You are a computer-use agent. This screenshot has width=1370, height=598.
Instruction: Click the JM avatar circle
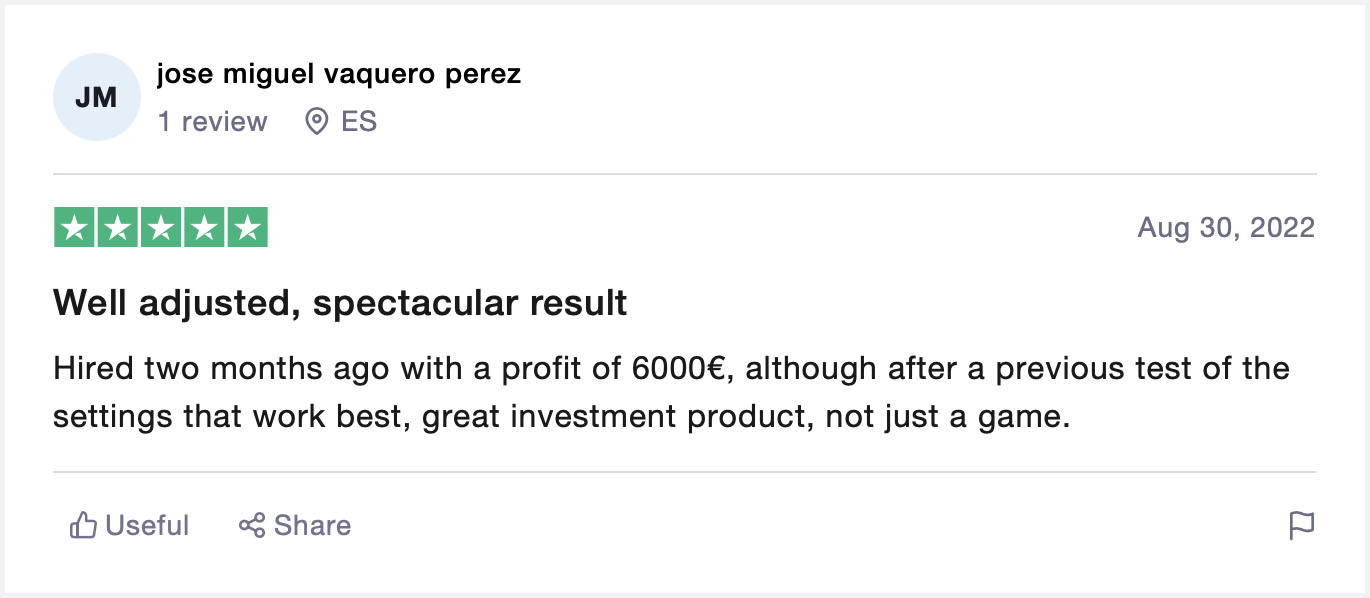(x=96, y=97)
